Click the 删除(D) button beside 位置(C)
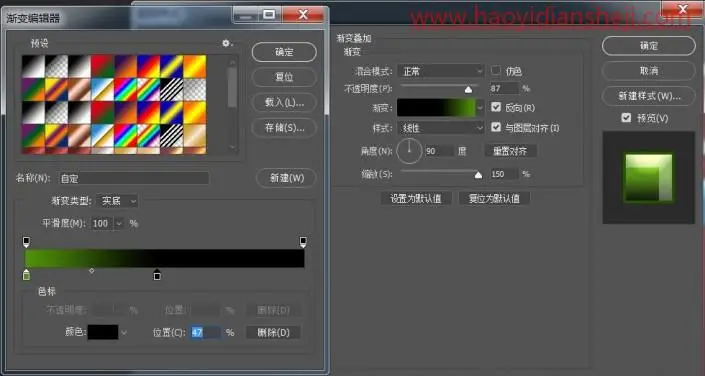The width and height of the screenshot is (705, 376). (x=273, y=332)
